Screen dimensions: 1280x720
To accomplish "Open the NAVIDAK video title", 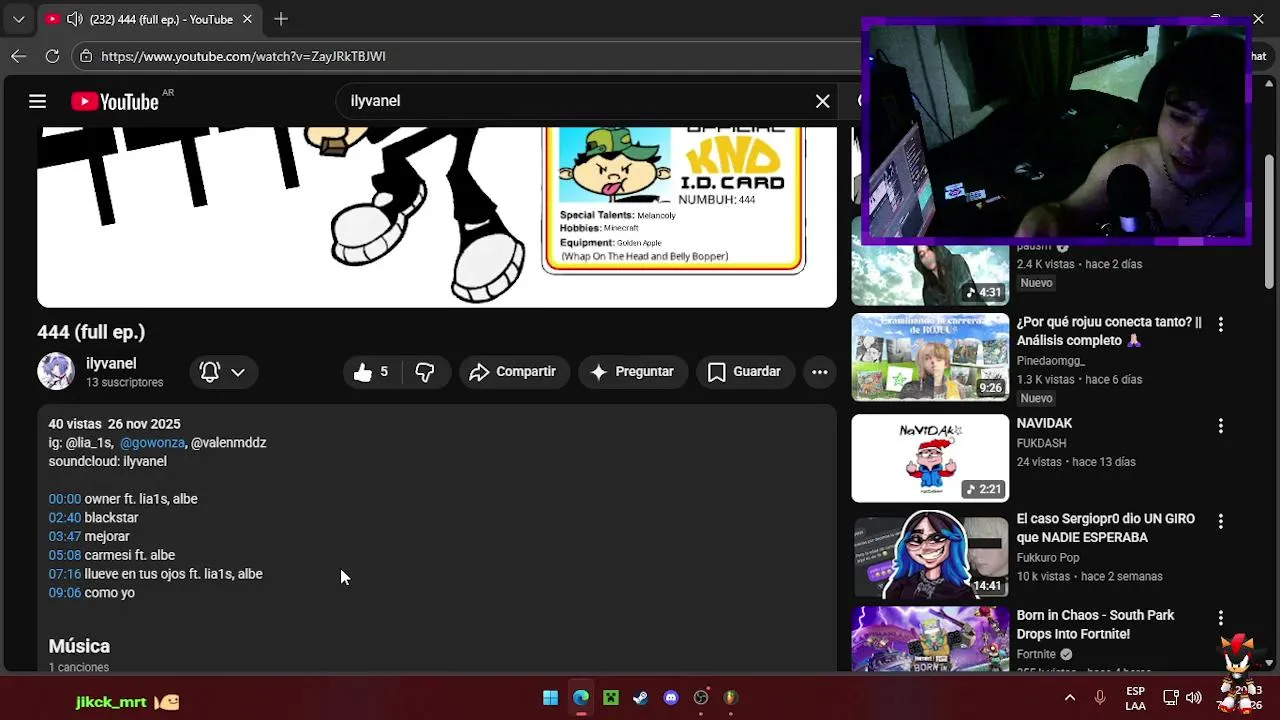I will click(x=1044, y=424).
